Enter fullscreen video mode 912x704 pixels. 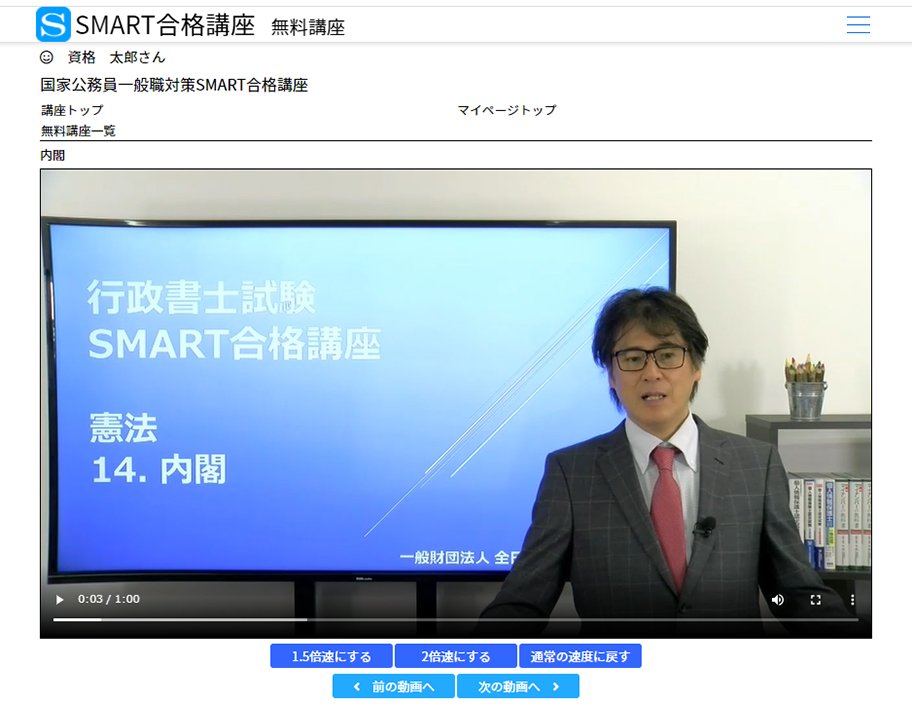click(x=815, y=600)
